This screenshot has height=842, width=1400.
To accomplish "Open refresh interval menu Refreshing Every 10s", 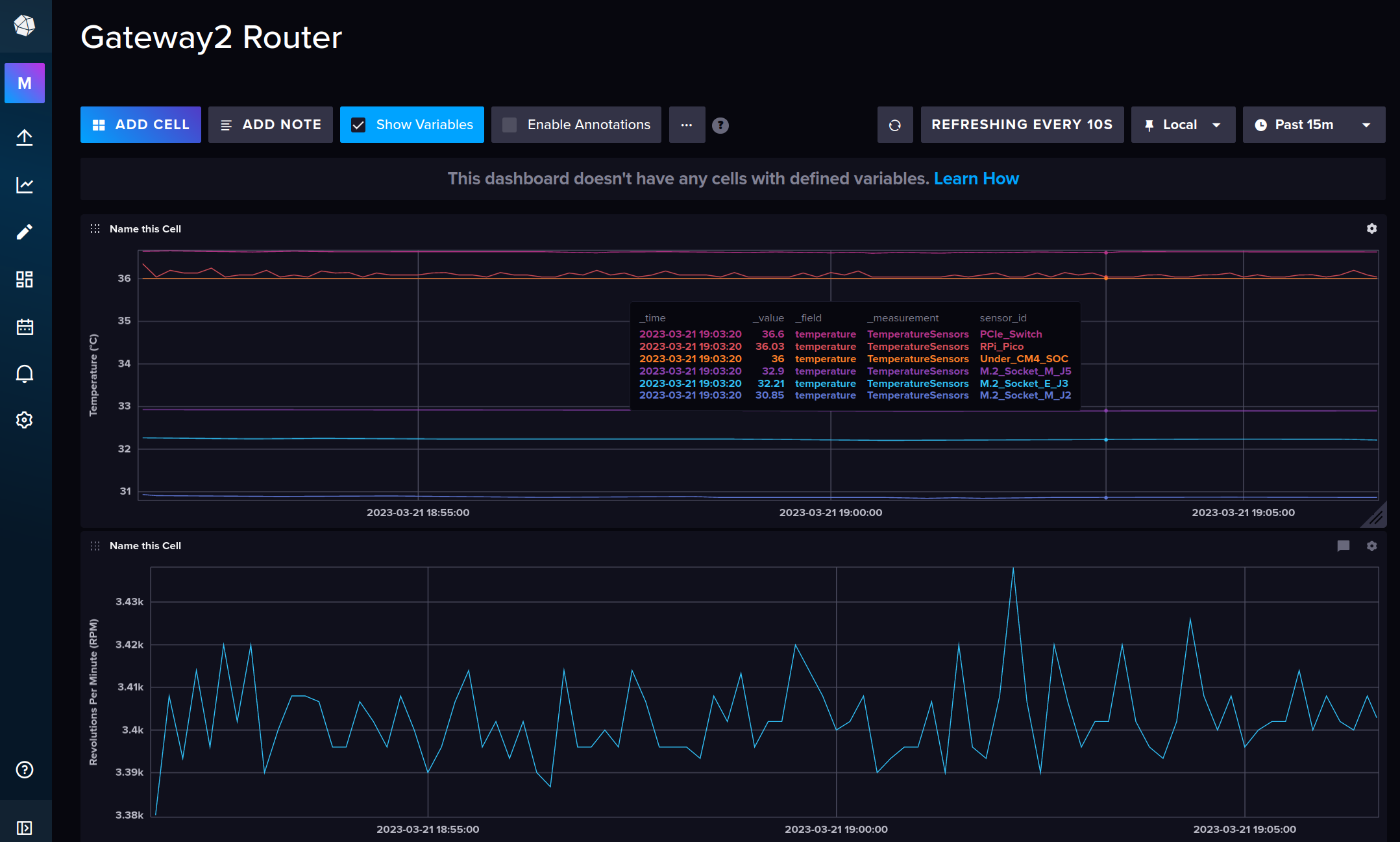I will 1022,125.
